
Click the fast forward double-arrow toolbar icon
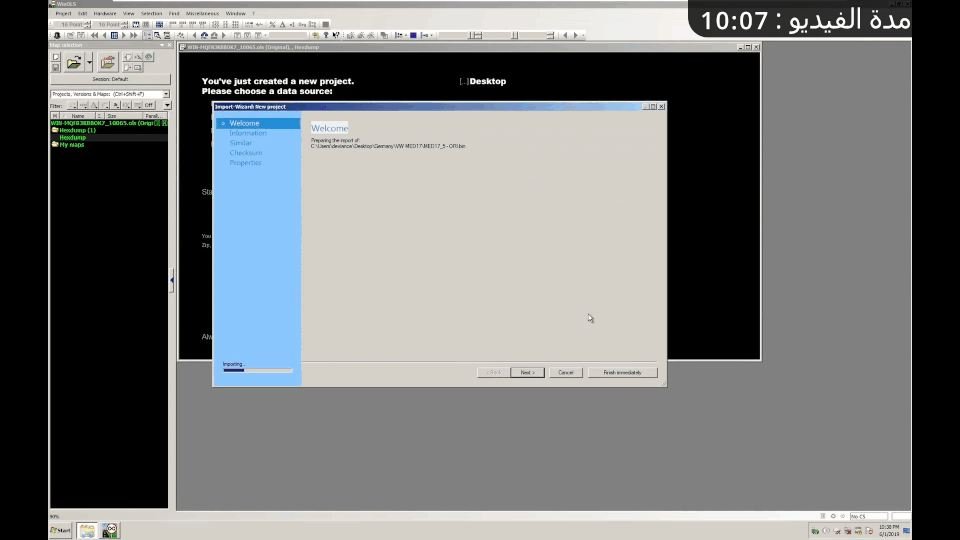pos(133,36)
